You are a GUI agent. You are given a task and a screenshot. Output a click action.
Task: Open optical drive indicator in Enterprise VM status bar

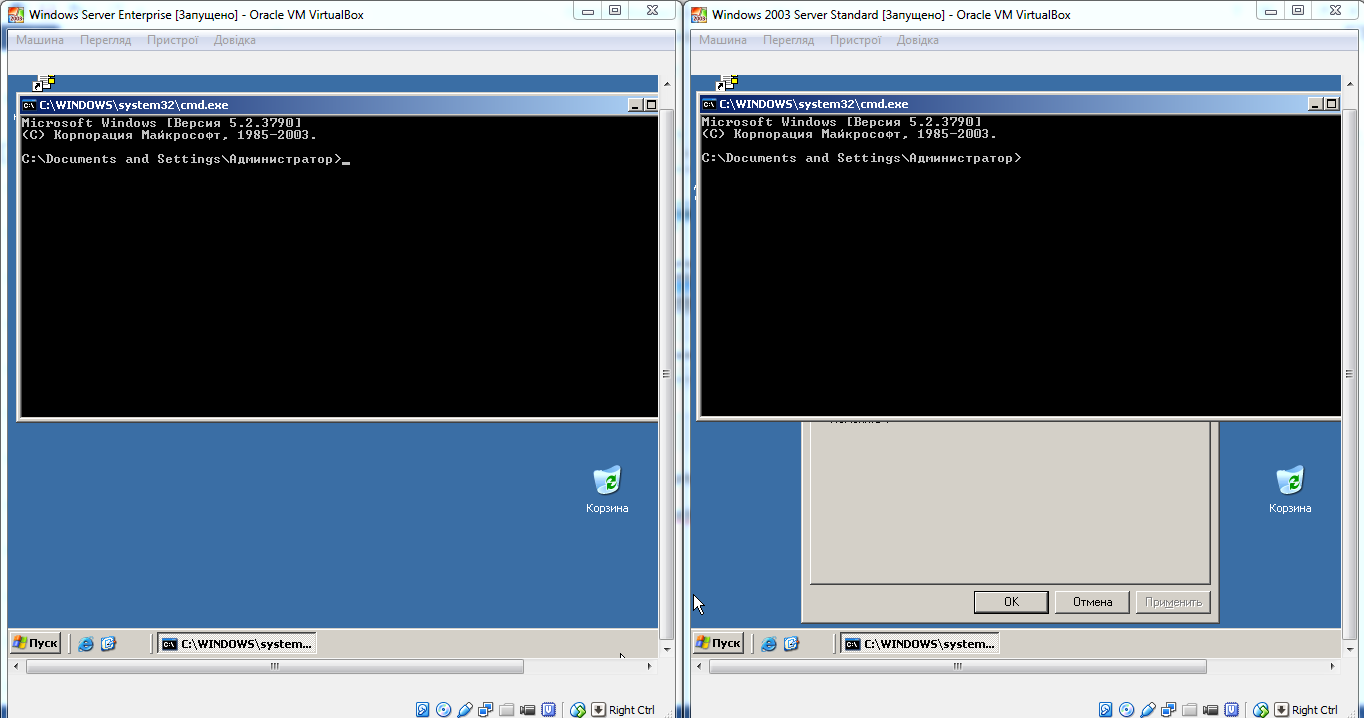[x=443, y=710]
